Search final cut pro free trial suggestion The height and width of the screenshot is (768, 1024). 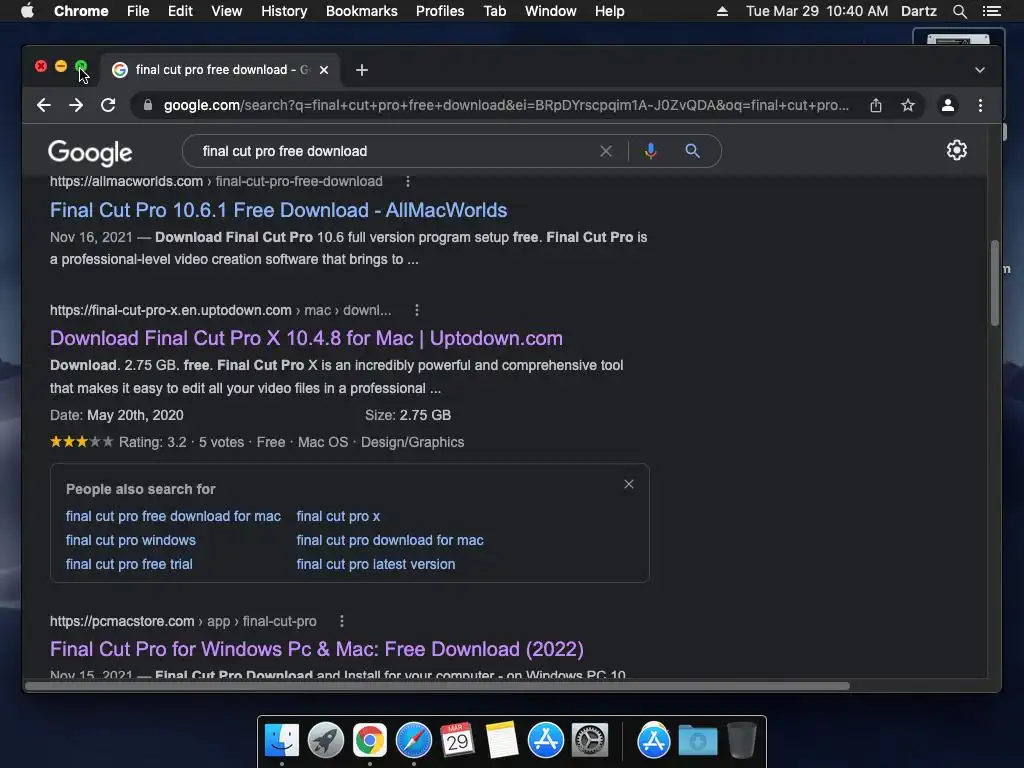[x=129, y=564]
